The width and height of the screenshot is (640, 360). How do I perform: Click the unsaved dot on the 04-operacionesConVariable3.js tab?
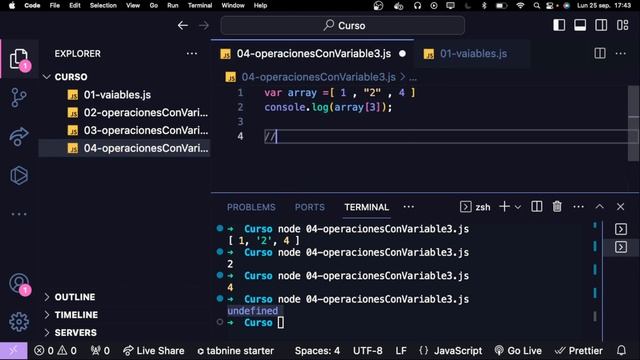coord(402,54)
